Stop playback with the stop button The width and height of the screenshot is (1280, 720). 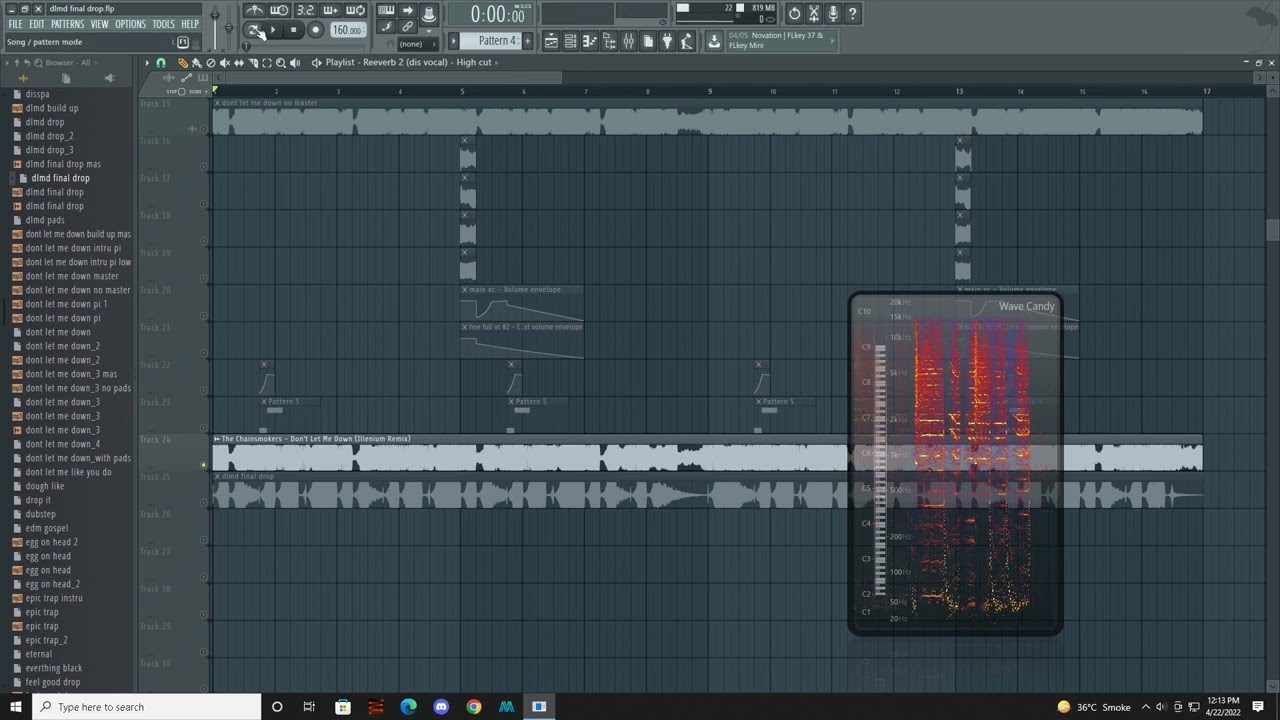coord(293,30)
